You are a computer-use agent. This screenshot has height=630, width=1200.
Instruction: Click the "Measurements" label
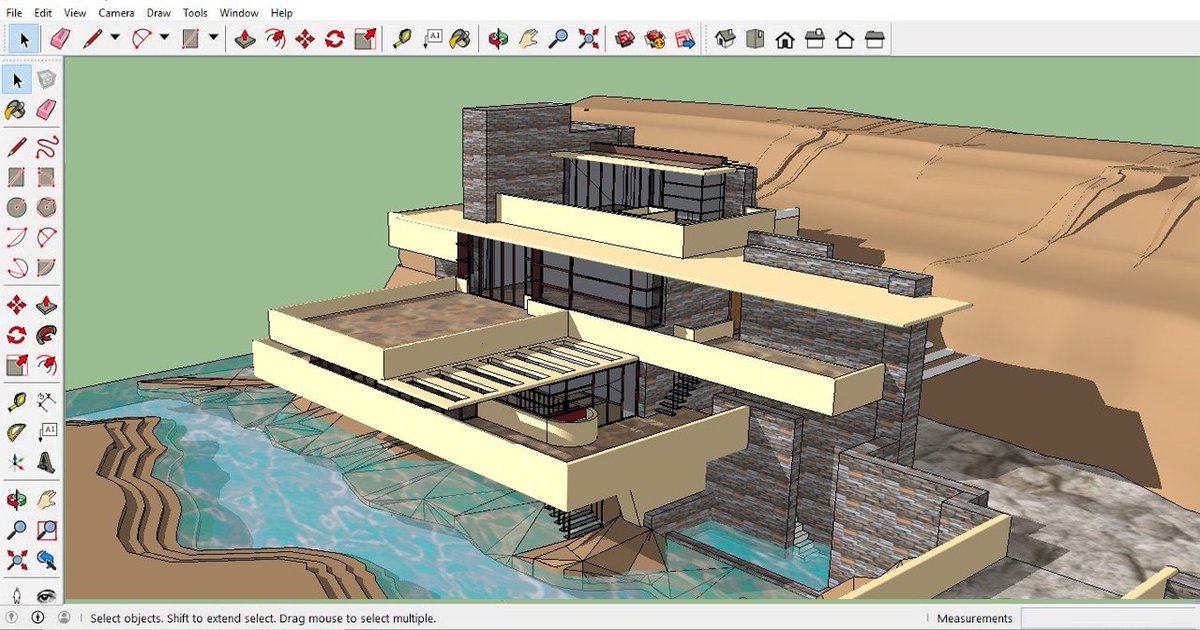(974, 618)
